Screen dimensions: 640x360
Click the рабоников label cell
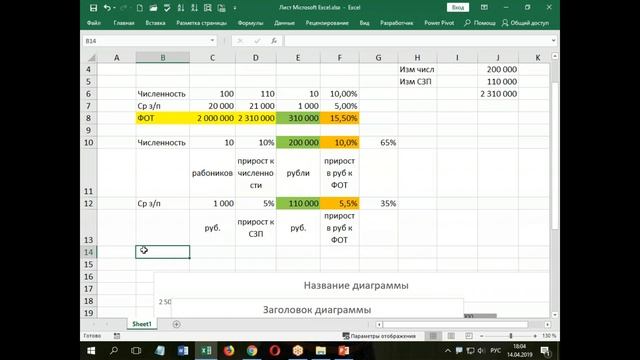point(212,173)
